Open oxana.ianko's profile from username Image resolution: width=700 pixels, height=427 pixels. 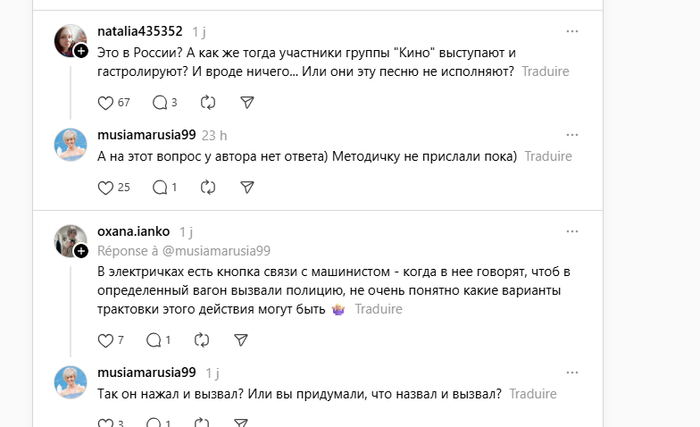pos(134,231)
